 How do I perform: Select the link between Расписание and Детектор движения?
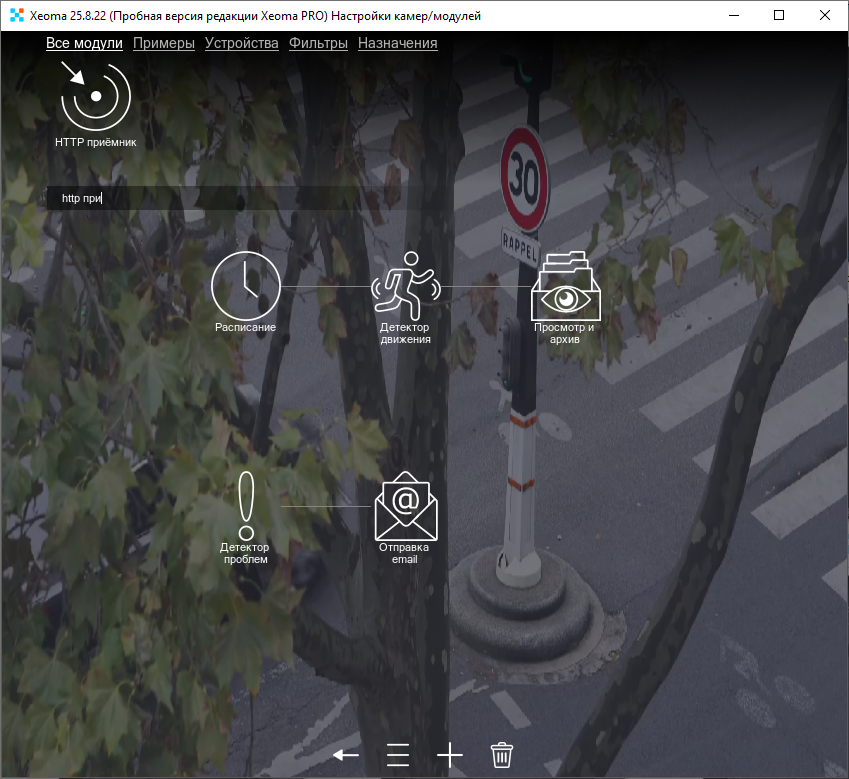325,287
